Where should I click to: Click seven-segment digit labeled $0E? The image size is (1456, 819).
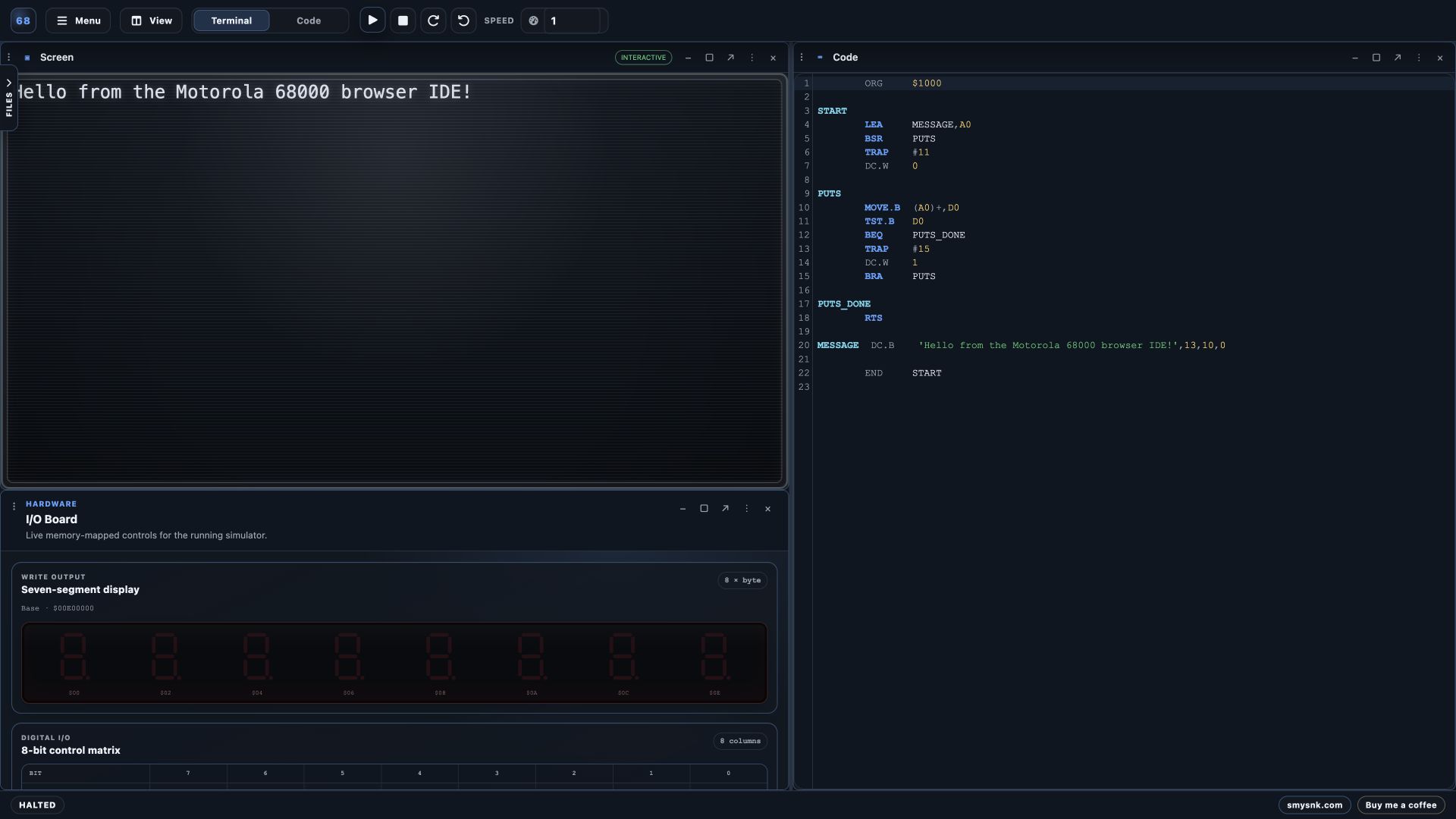pos(715,657)
